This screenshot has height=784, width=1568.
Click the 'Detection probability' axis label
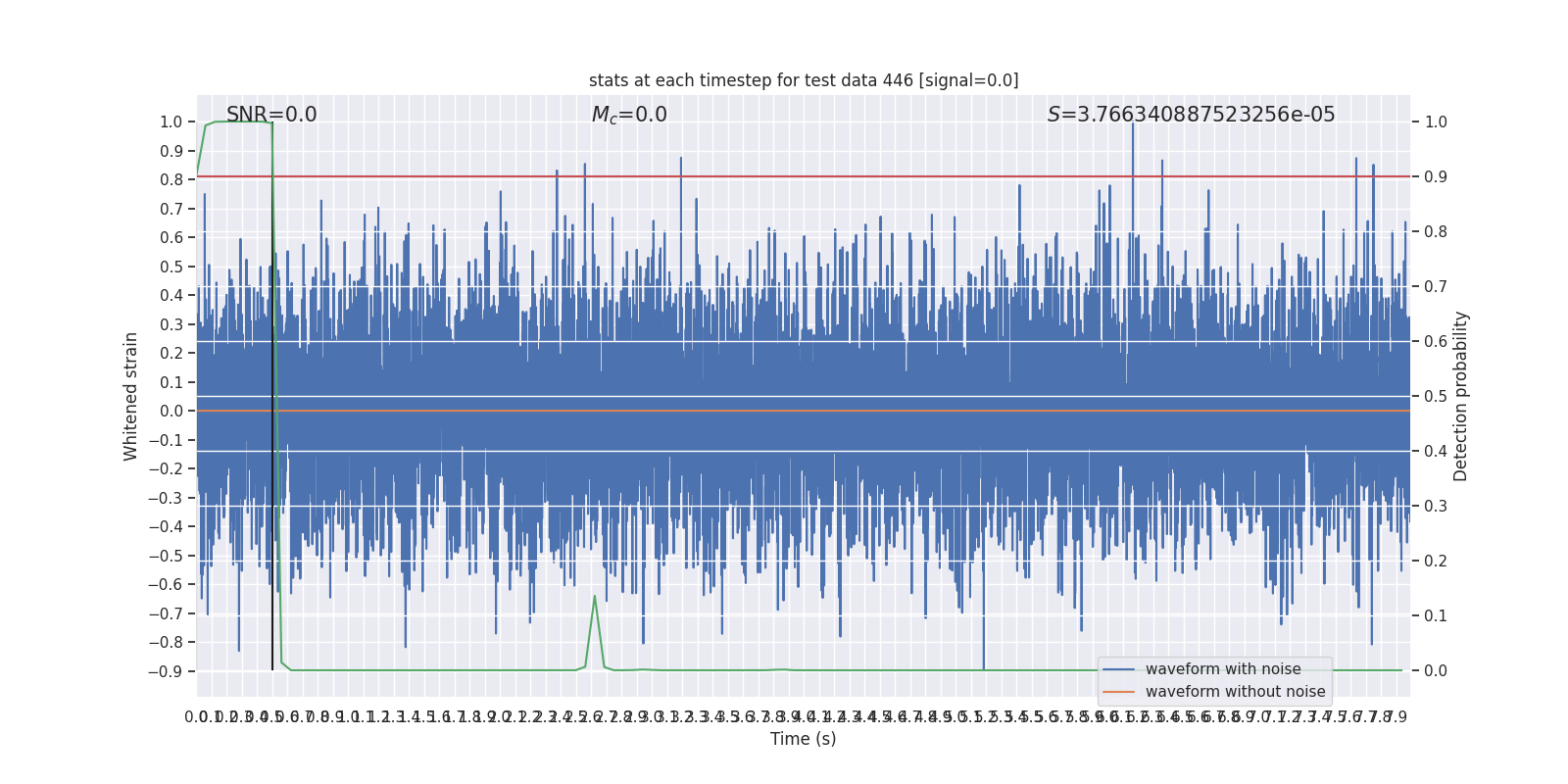pyautogui.click(x=1461, y=396)
